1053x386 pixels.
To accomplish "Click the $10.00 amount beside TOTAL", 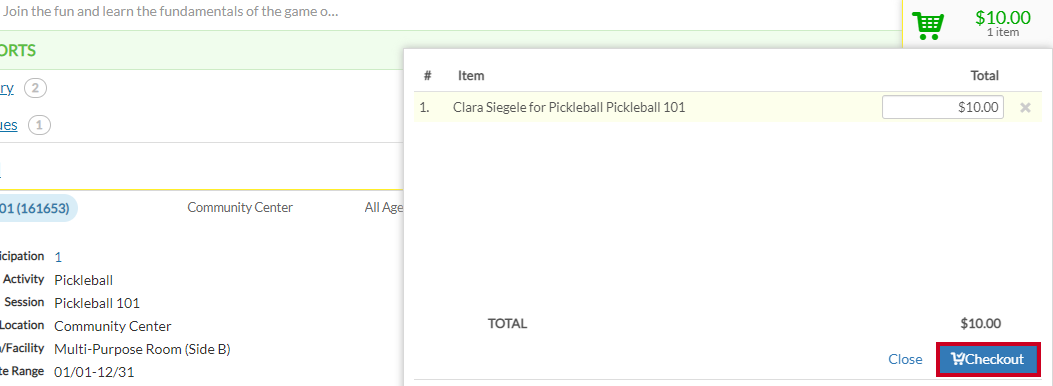I will pos(980,324).
